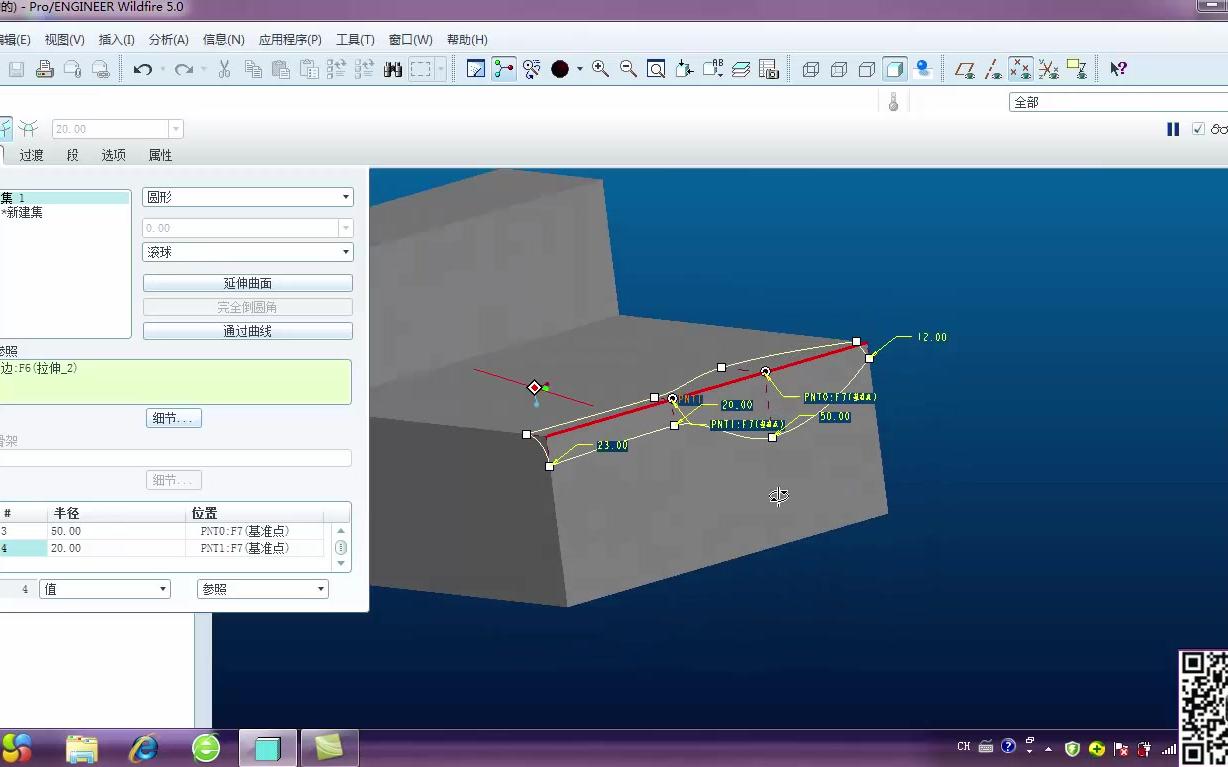Screen dimensions: 1228x767
Task: Open the Saved view list icon
Action: pos(712,69)
